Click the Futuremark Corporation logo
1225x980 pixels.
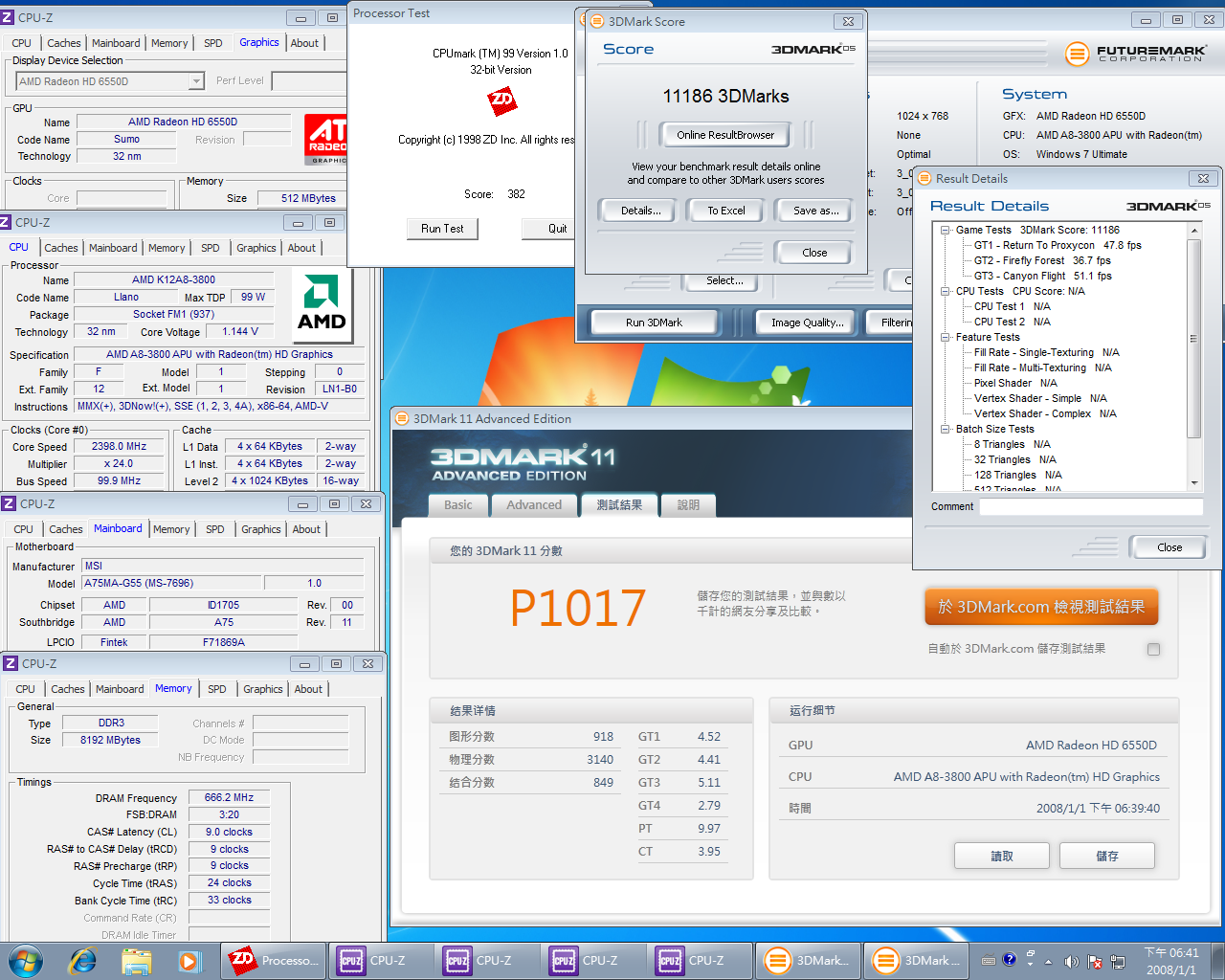tap(1136, 54)
